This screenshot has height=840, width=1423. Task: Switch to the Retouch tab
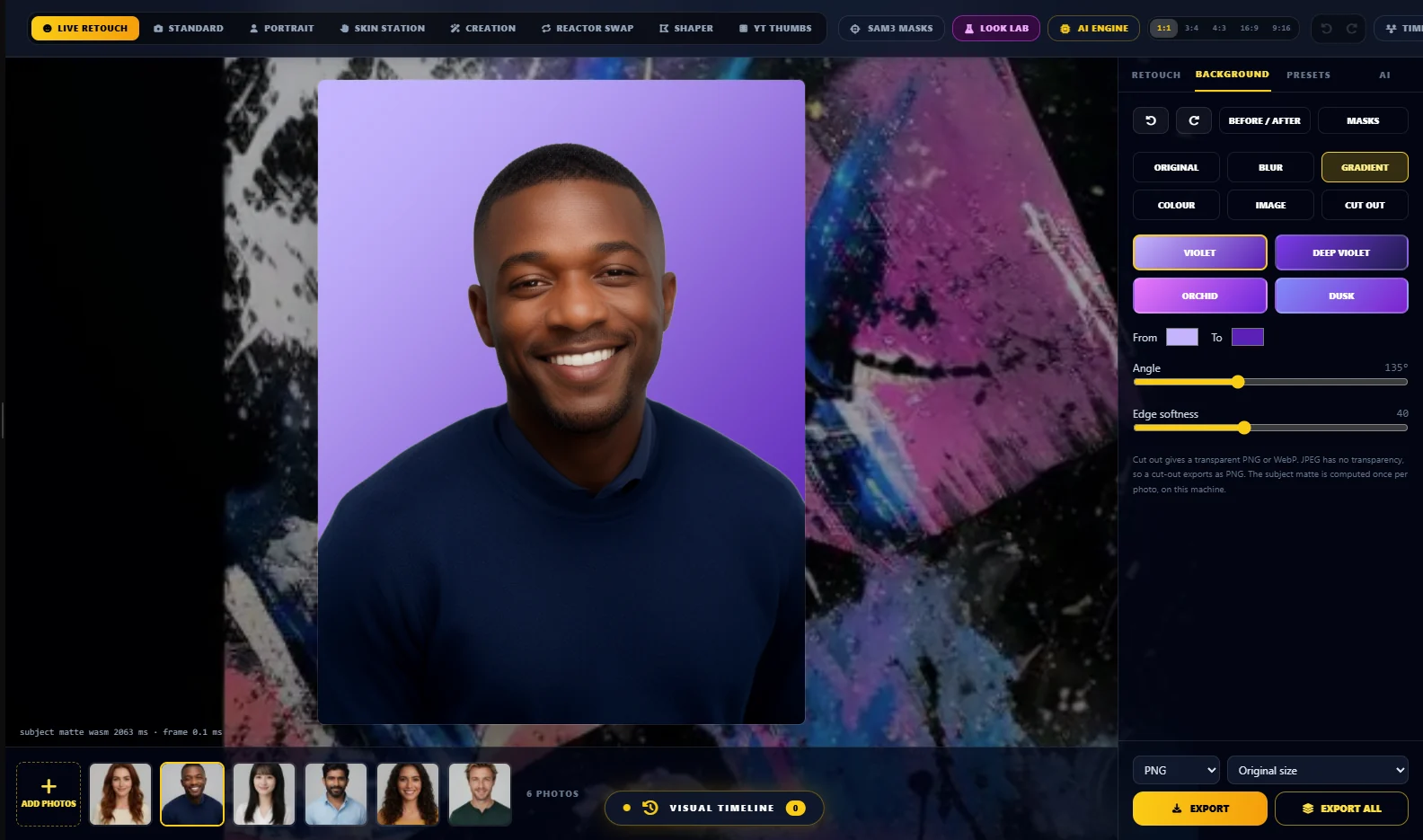pos(1156,75)
